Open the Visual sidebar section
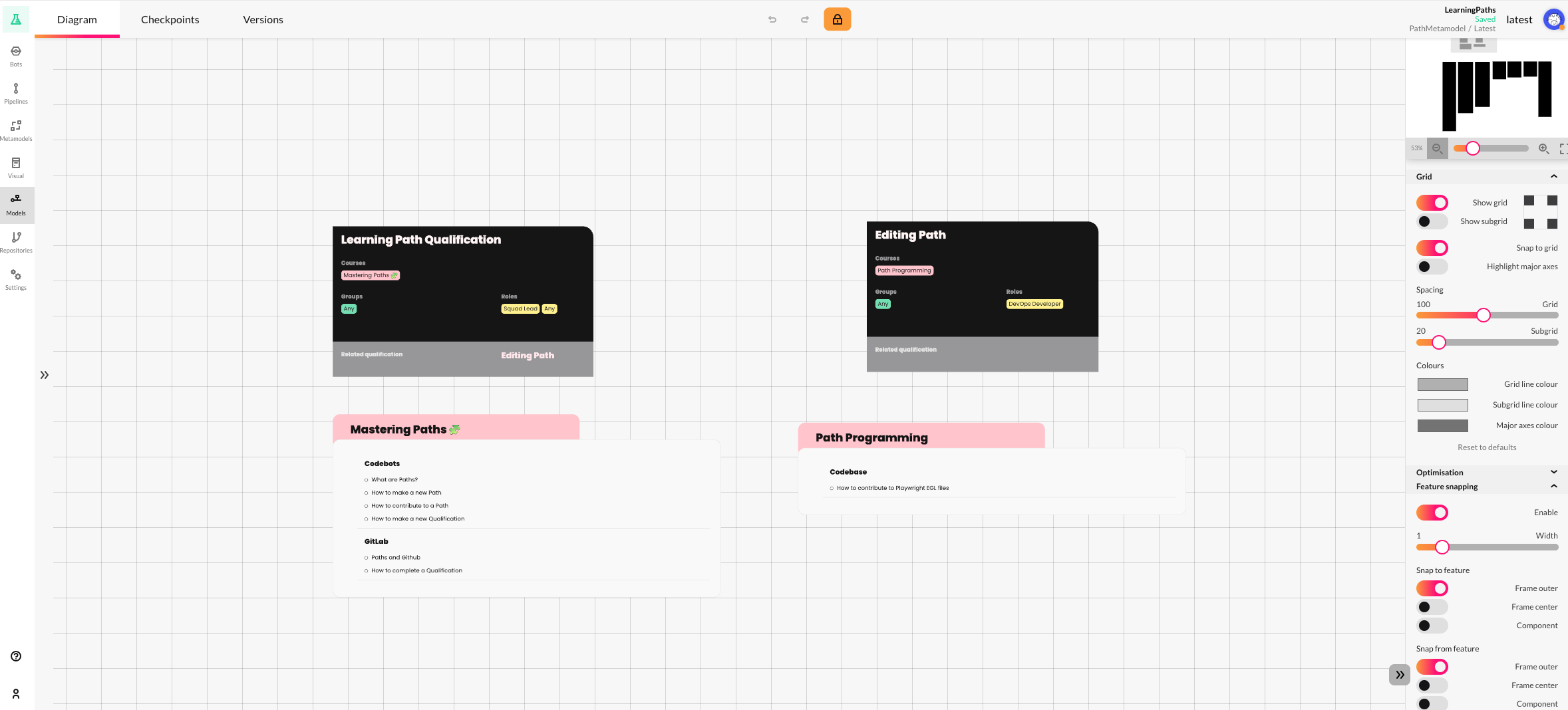 [16, 168]
